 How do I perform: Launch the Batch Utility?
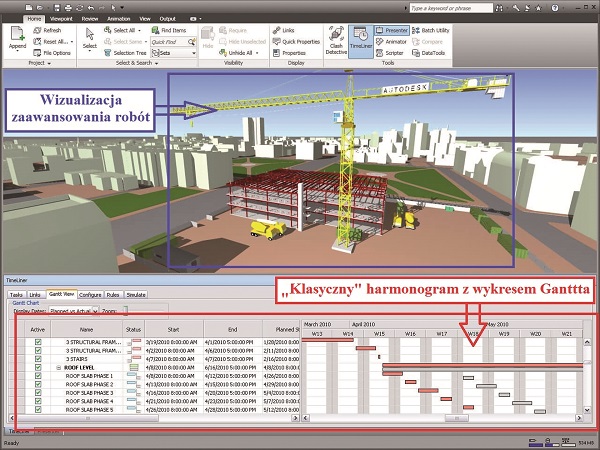(431, 30)
